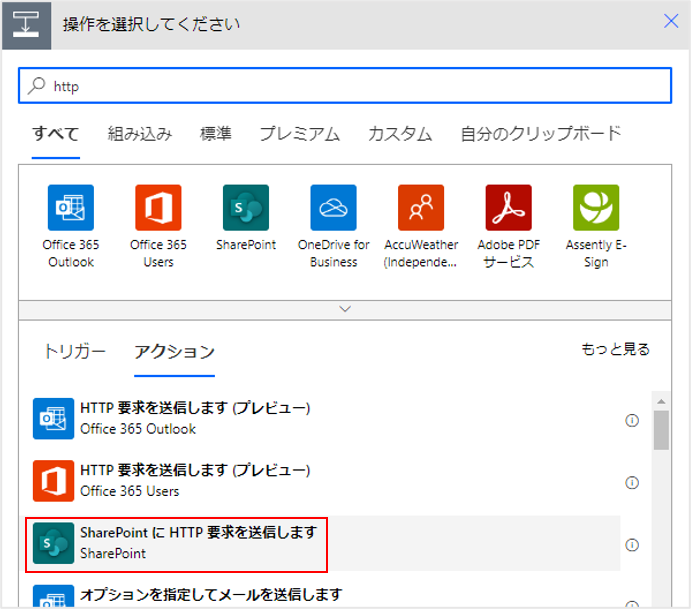Show info for Office 365 Outlook HTTP action

[x=632, y=421]
